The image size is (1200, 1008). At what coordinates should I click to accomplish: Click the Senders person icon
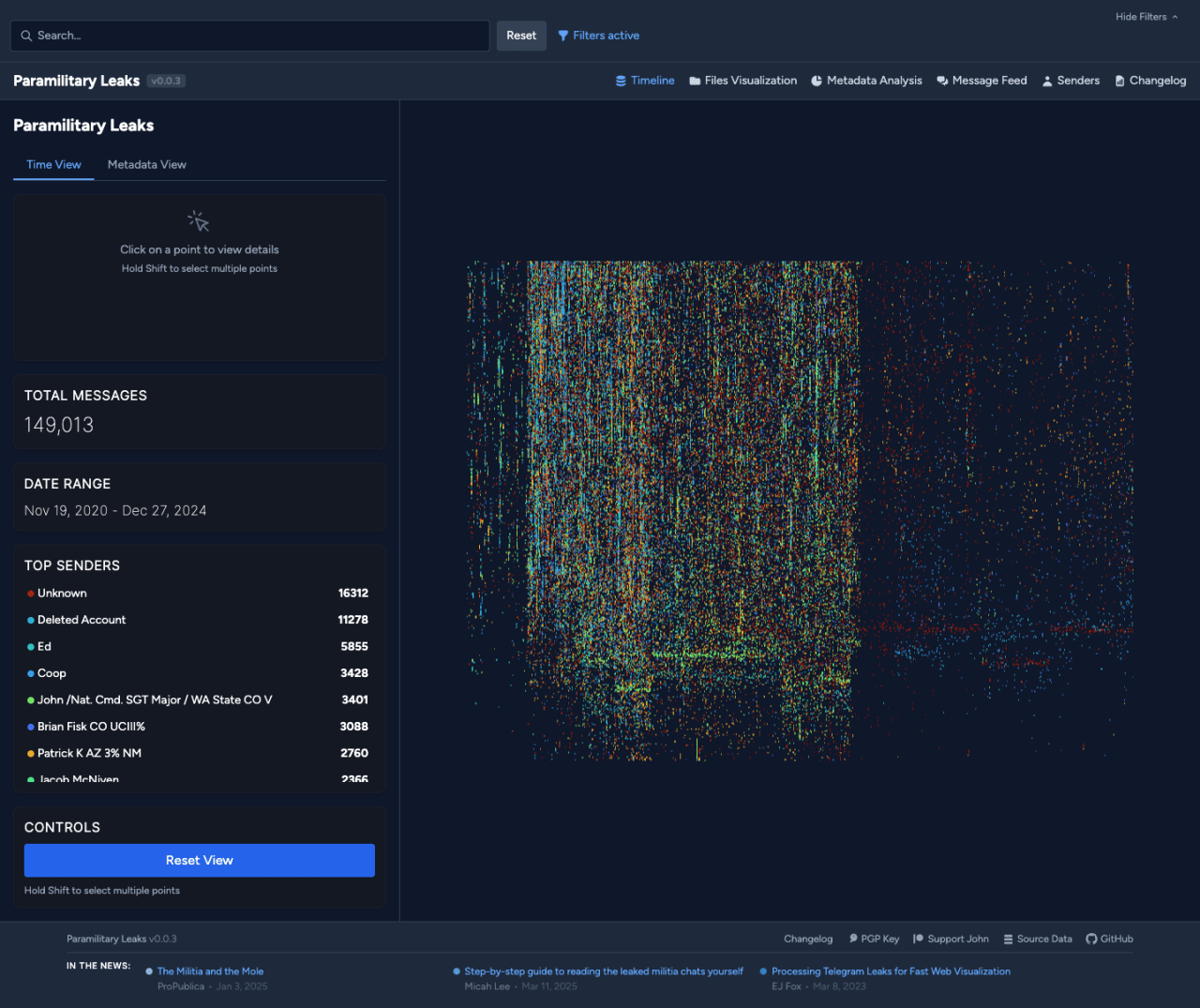point(1047,81)
